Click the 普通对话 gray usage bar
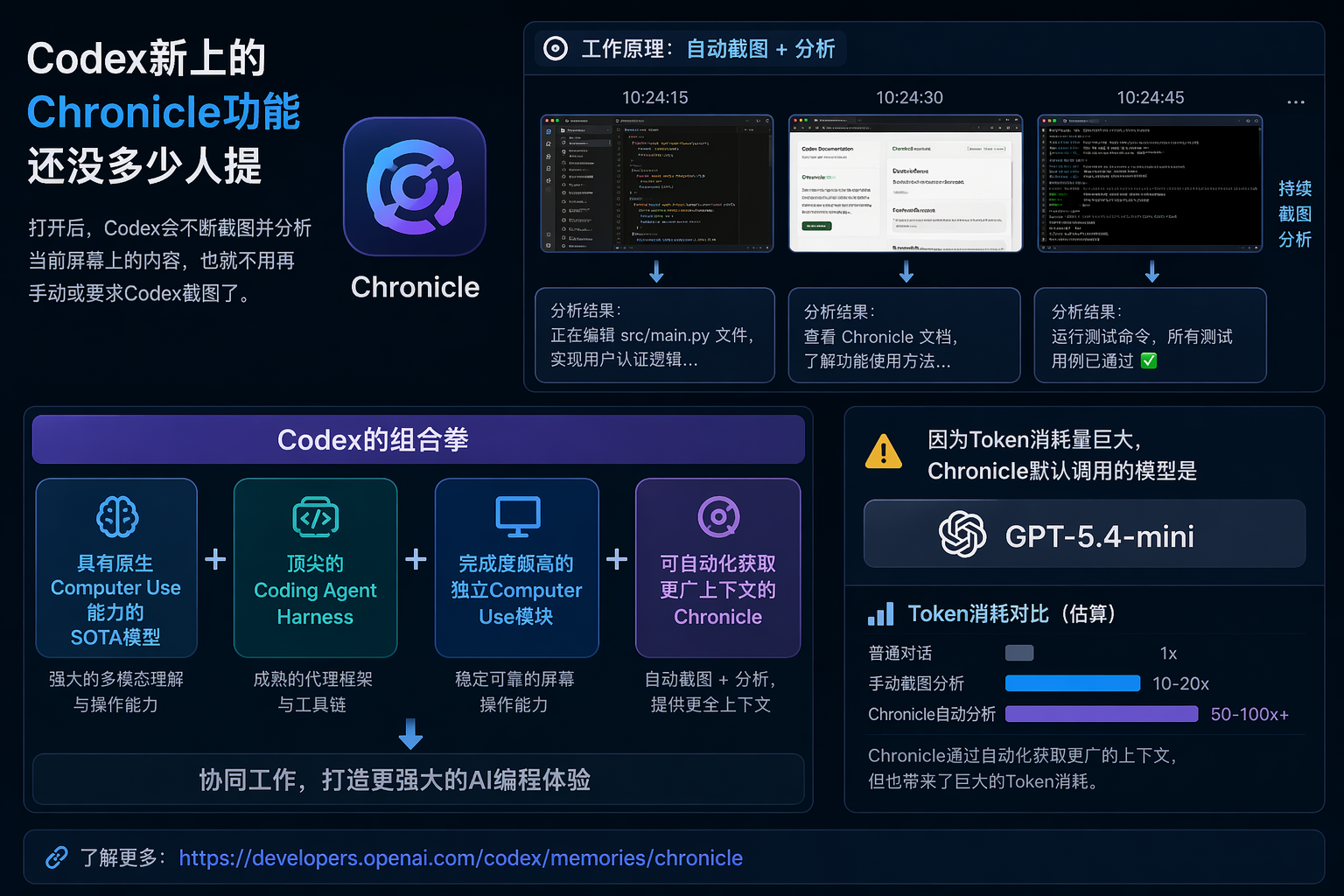This screenshot has height=896, width=1344. tap(1019, 653)
